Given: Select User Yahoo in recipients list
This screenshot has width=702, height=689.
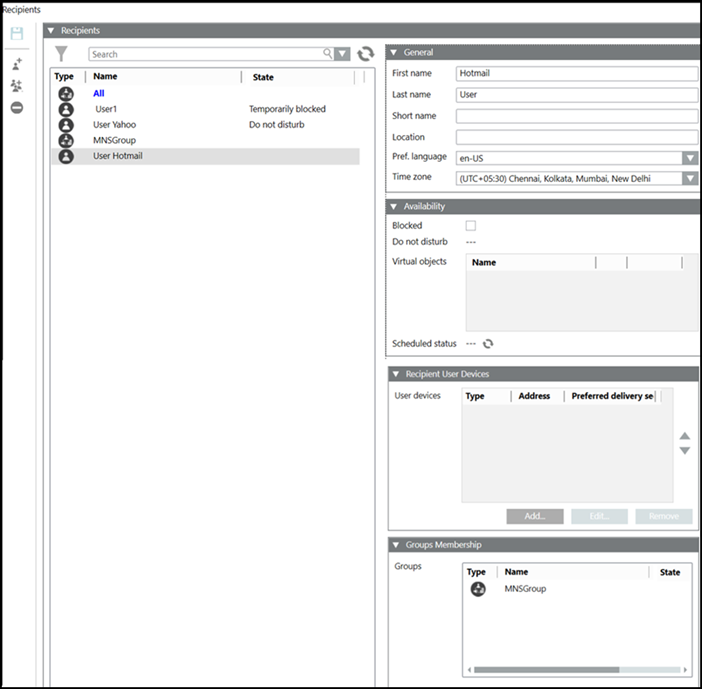Looking at the screenshot, I should [x=114, y=125].
